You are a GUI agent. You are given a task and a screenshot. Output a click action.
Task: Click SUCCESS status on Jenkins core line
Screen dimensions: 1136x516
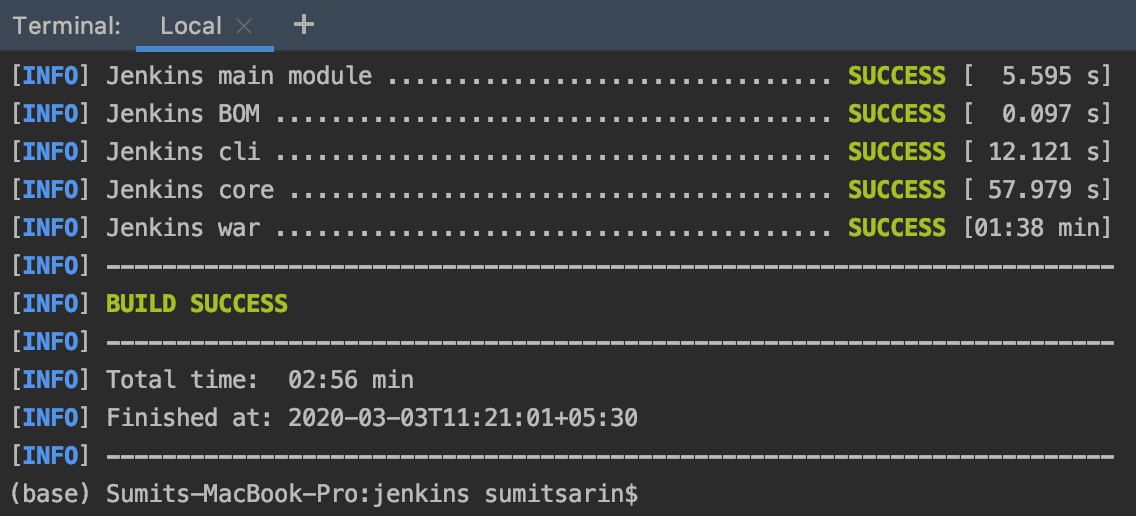coord(896,190)
